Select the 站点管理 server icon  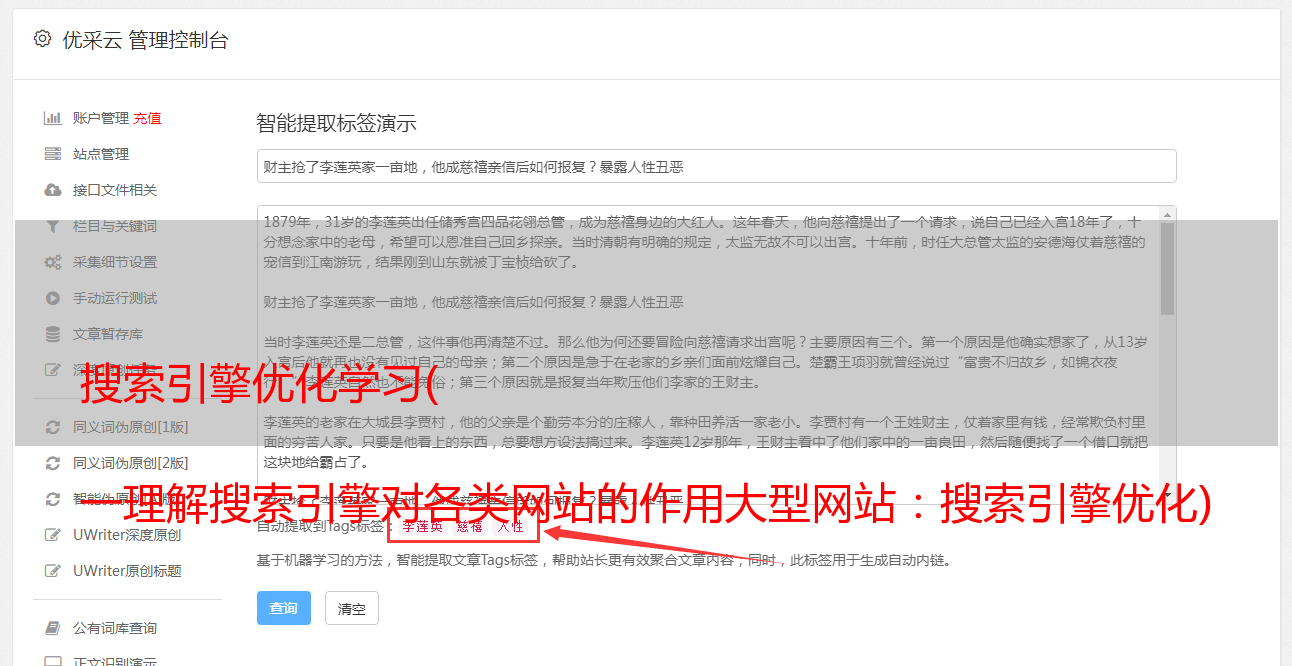point(53,154)
